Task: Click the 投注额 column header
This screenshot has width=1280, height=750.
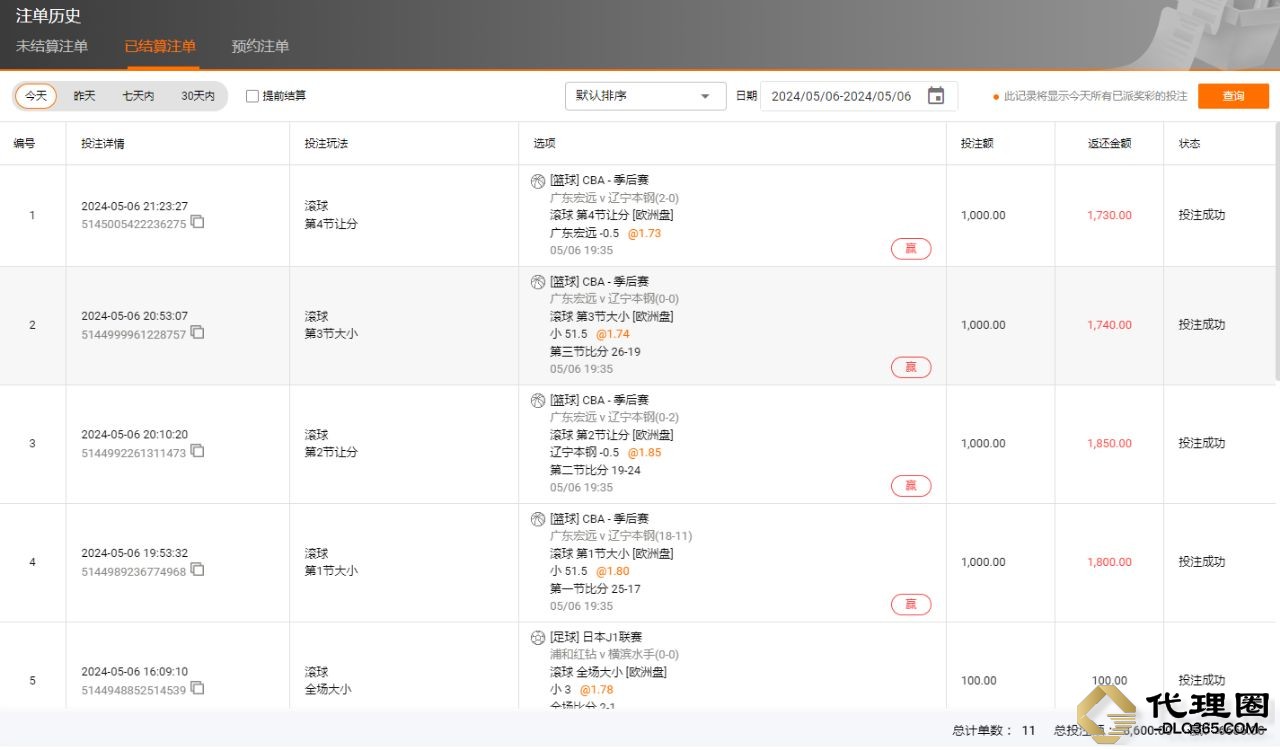Action: [x=977, y=144]
